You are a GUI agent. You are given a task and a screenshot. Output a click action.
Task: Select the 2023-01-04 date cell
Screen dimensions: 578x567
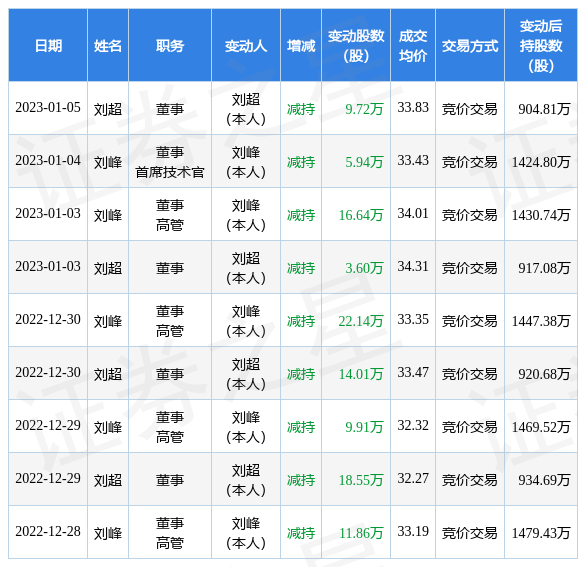click(x=48, y=160)
